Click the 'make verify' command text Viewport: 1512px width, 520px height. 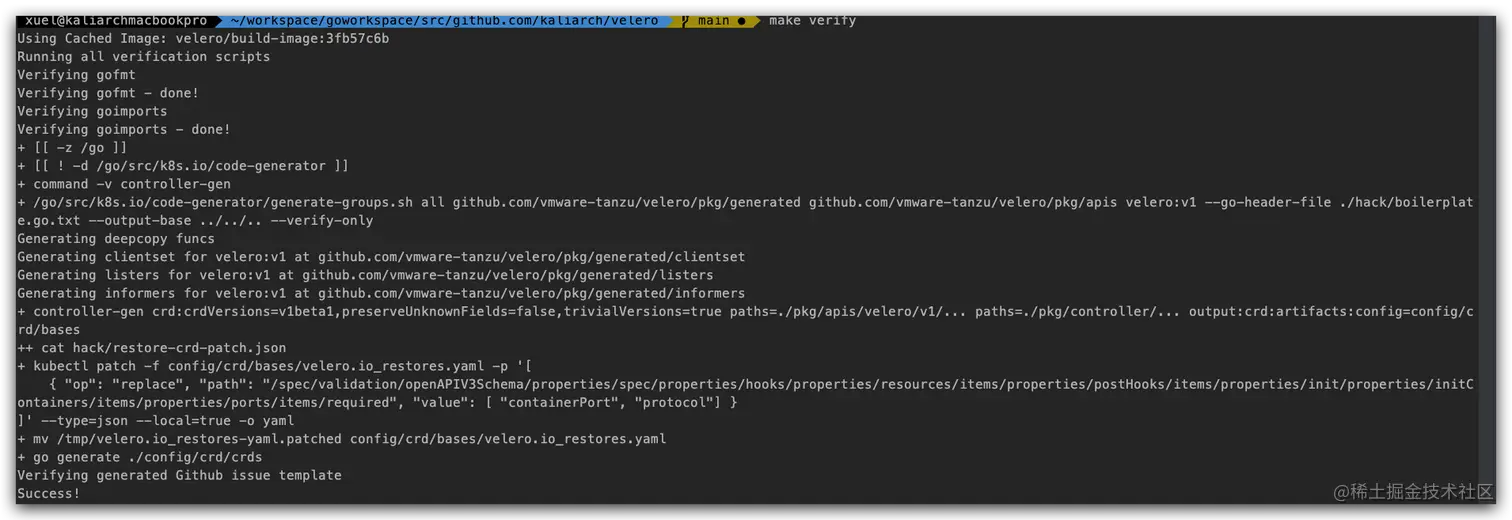[812, 20]
